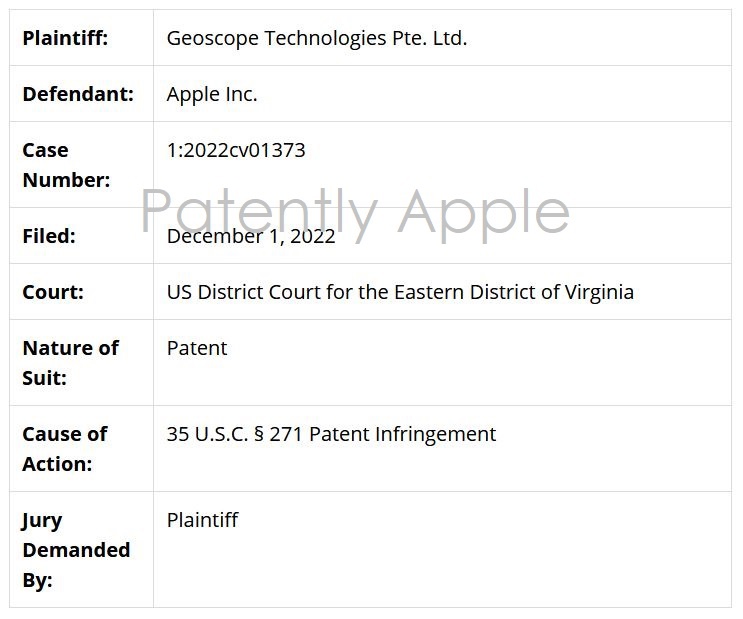Select case number 1:2022cv01373

[236, 150]
